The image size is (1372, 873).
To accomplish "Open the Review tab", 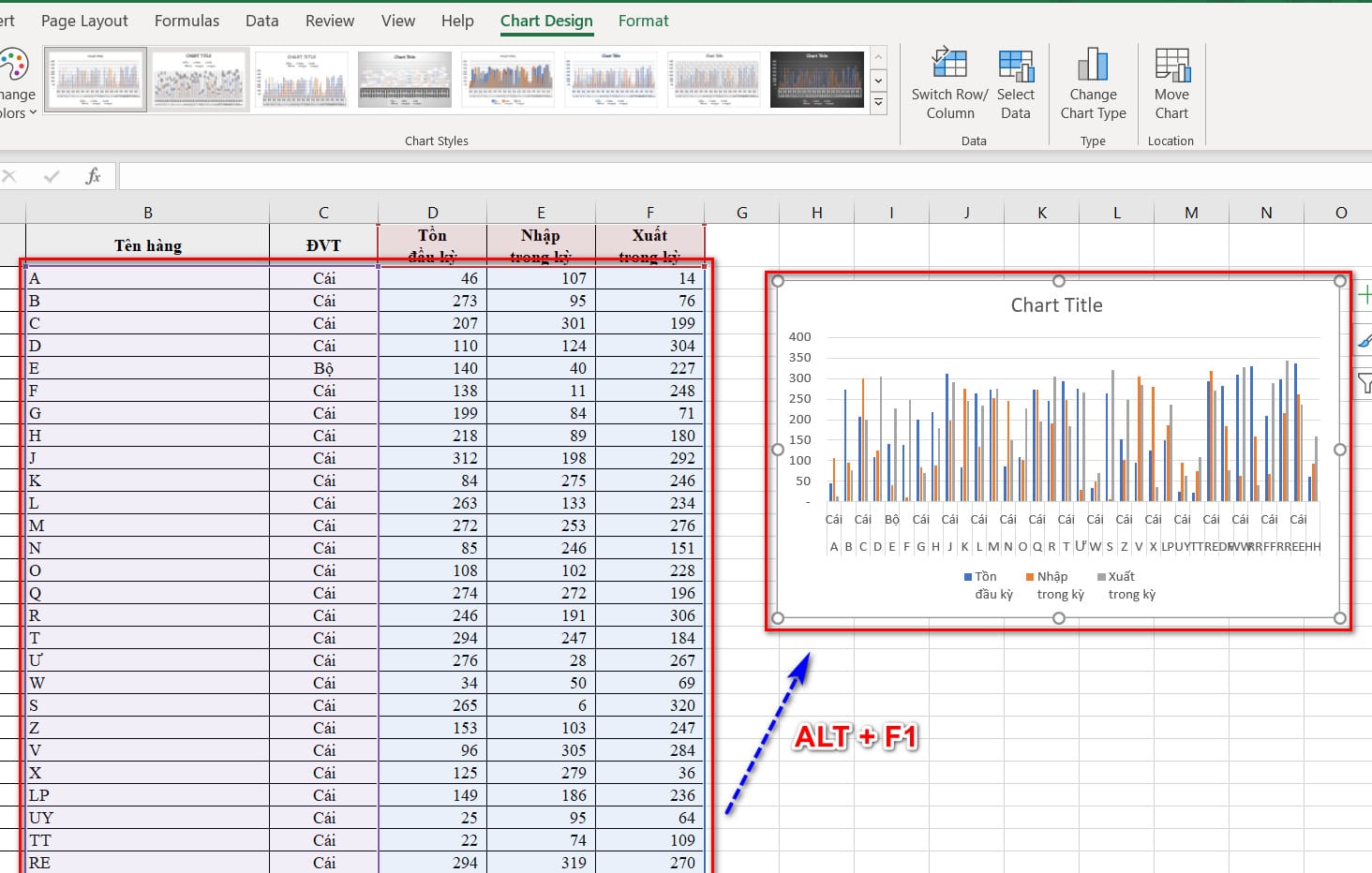I will (x=330, y=21).
